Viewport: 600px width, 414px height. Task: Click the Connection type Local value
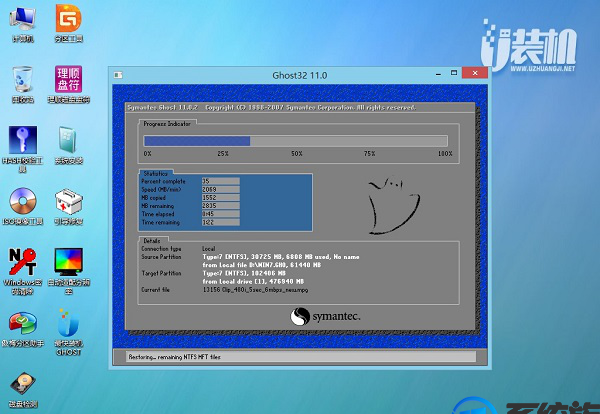(209, 249)
